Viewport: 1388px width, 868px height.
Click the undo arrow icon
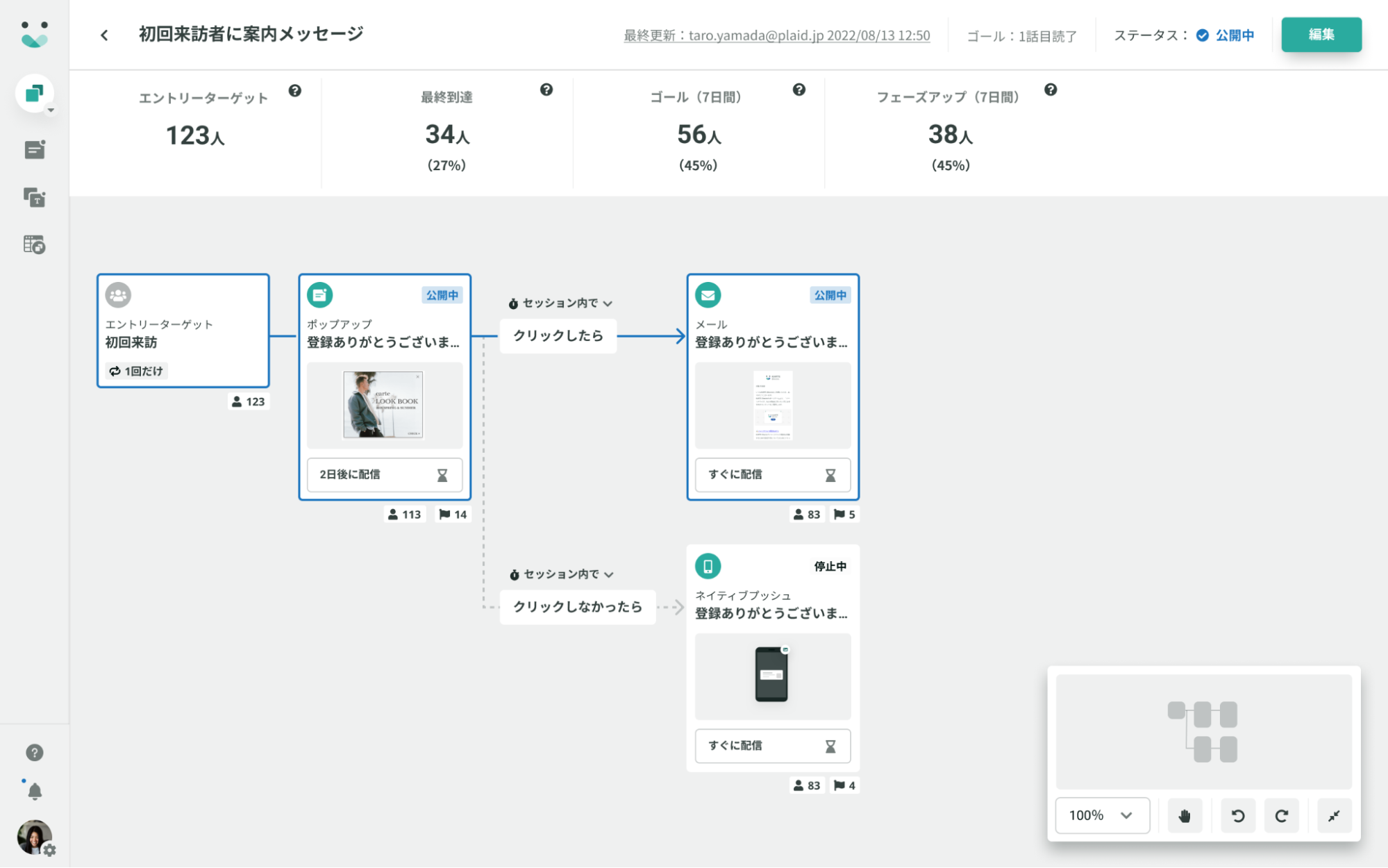coord(1238,815)
